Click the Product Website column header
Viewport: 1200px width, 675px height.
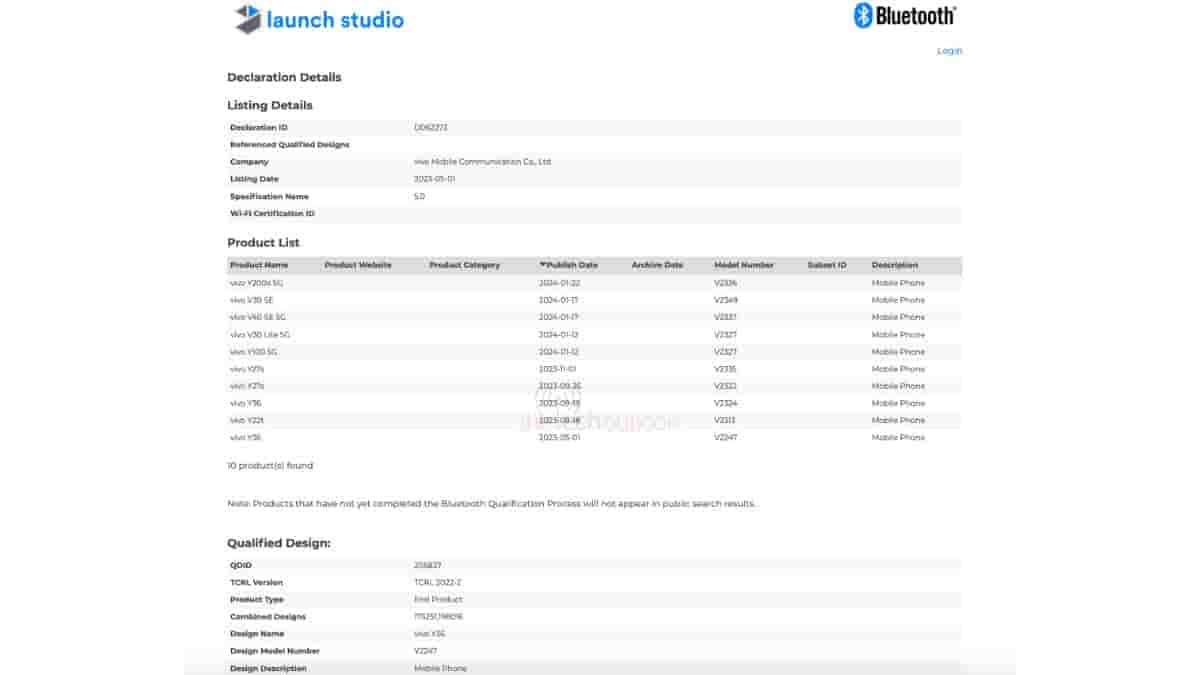coord(358,265)
